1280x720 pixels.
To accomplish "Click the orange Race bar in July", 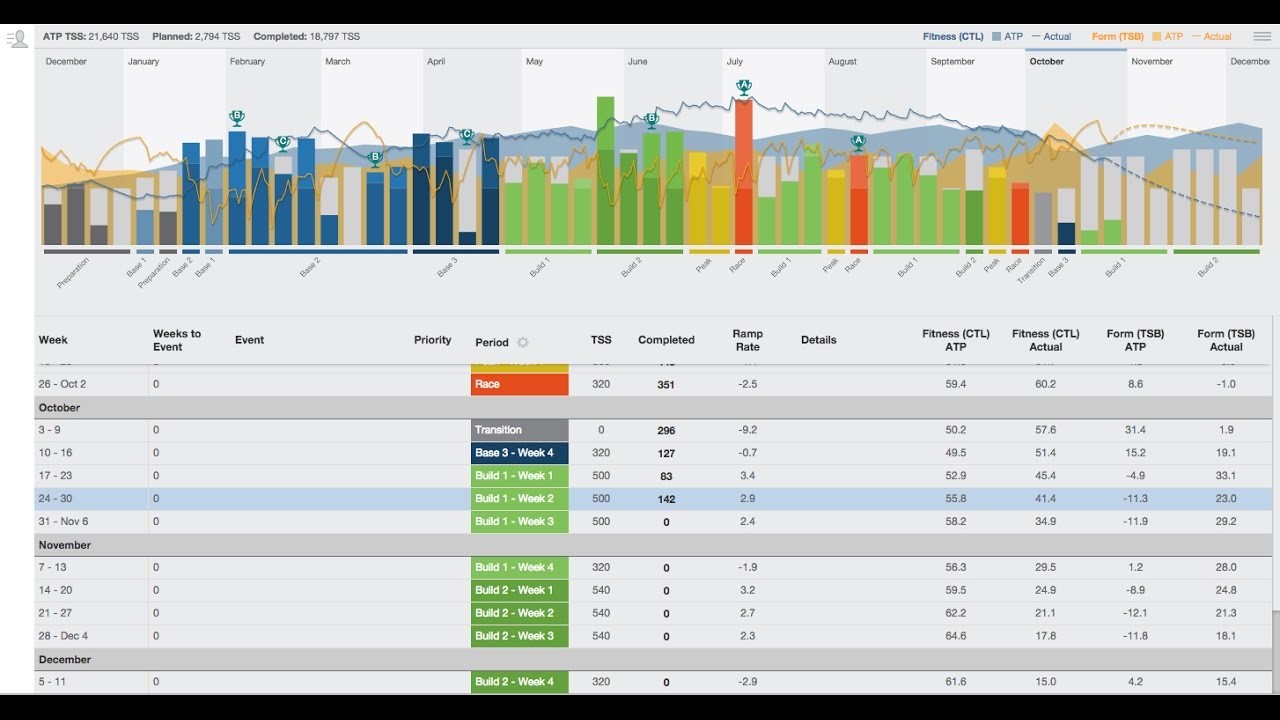I will [x=743, y=170].
